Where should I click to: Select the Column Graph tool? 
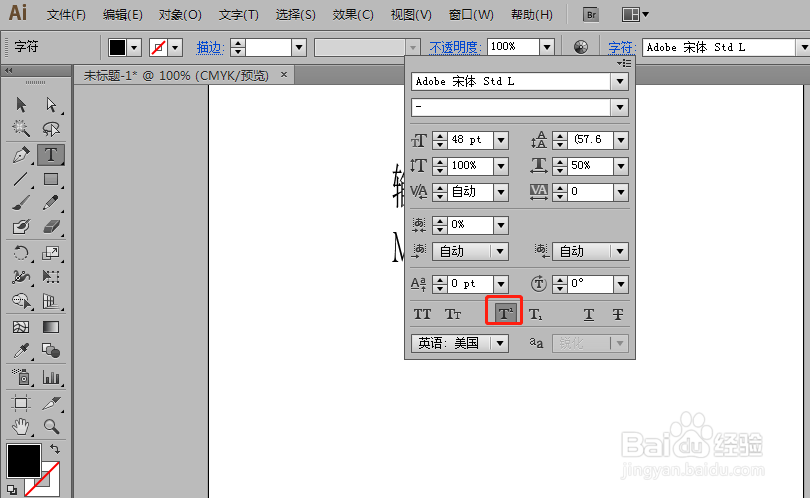click(x=51, y=377)
